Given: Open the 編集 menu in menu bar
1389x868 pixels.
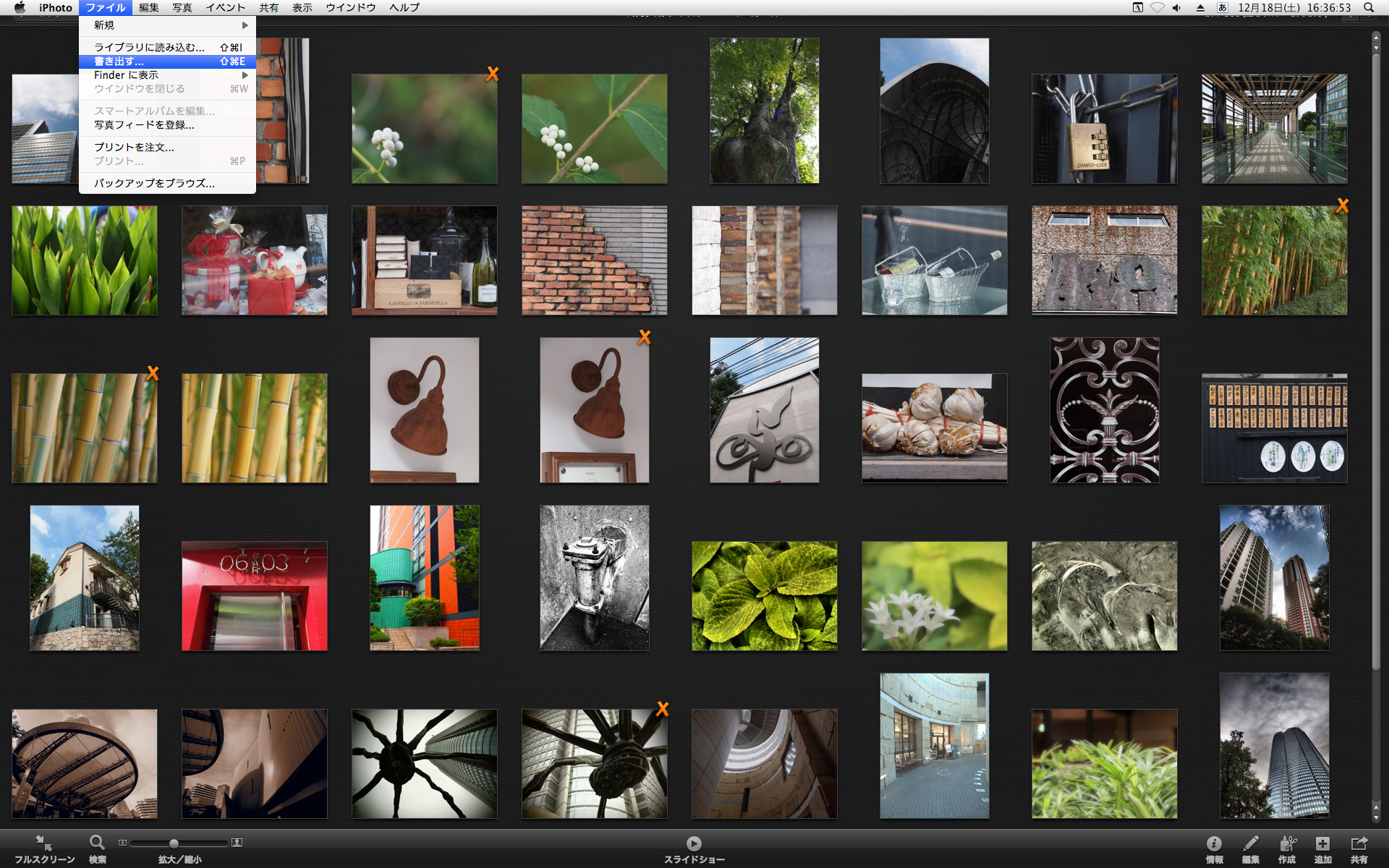Looking at the screenshot, I should point(149,7).
